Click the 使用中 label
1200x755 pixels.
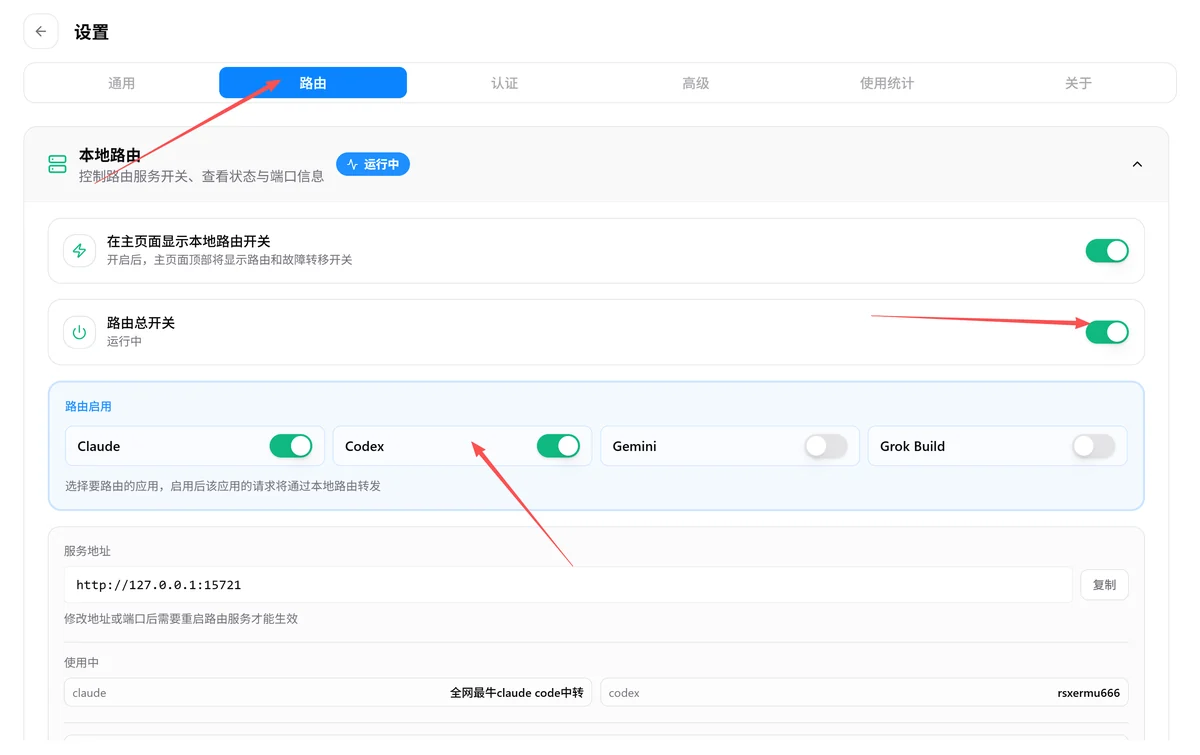coord(82,663)
